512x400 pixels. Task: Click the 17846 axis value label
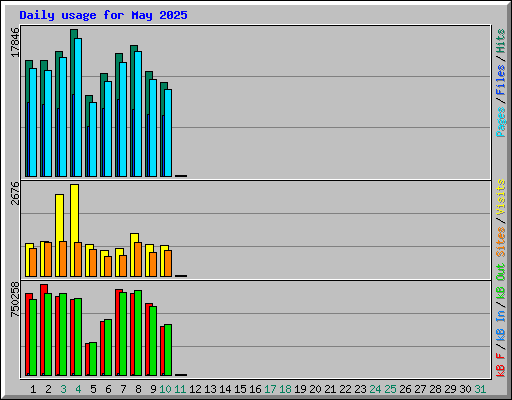(15, 42)
